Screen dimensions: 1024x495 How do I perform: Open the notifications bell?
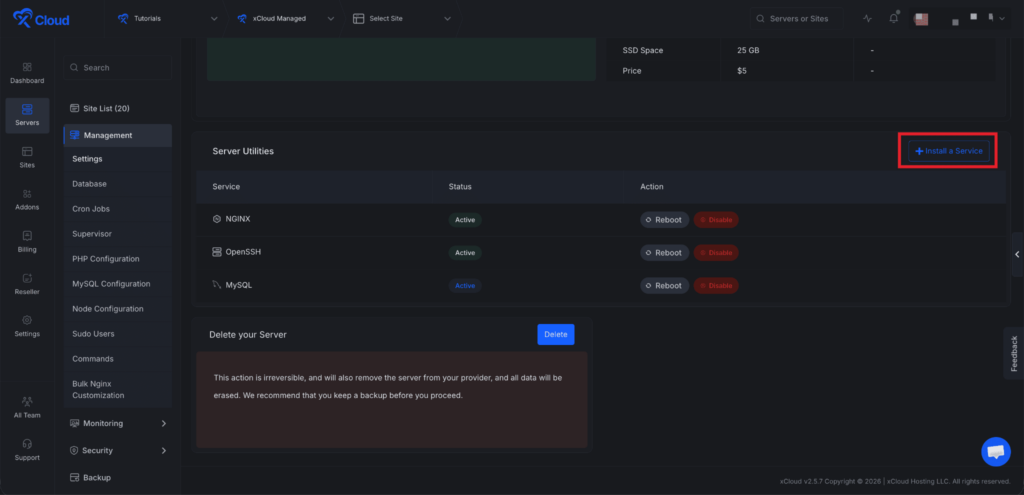(893, 18)
